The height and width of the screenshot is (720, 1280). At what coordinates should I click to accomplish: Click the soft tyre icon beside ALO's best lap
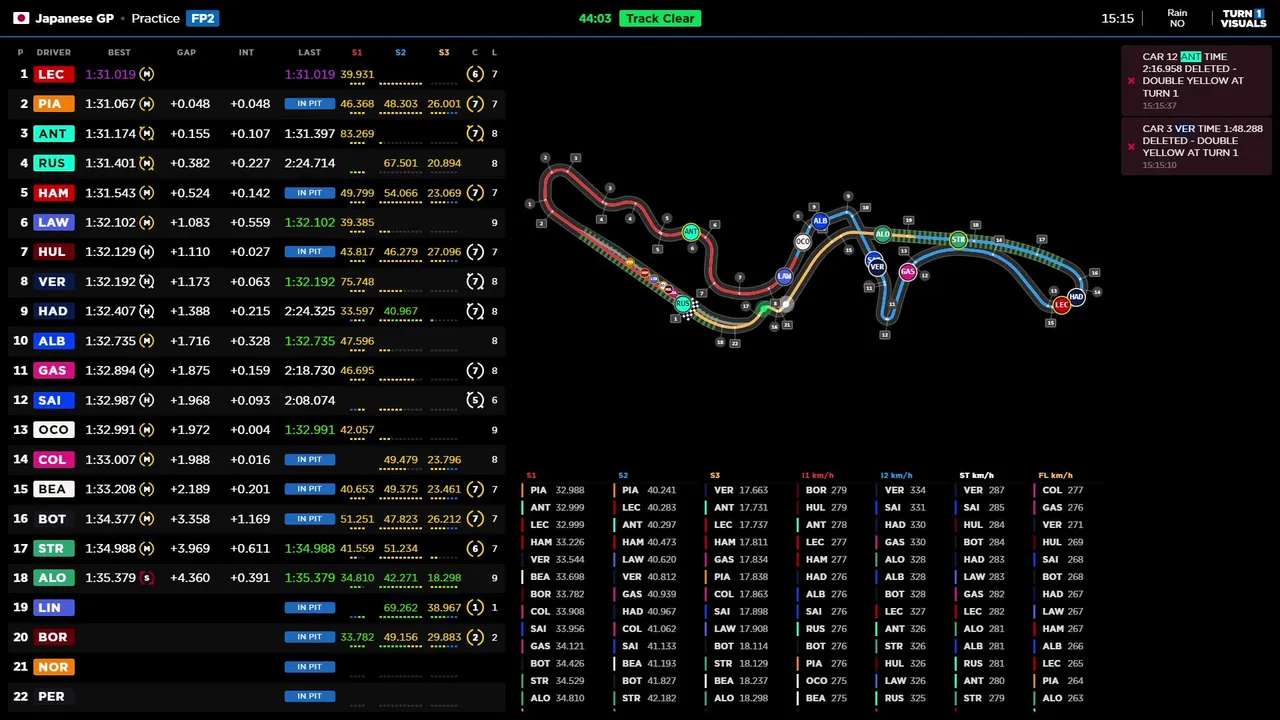(x=147, y=578)
